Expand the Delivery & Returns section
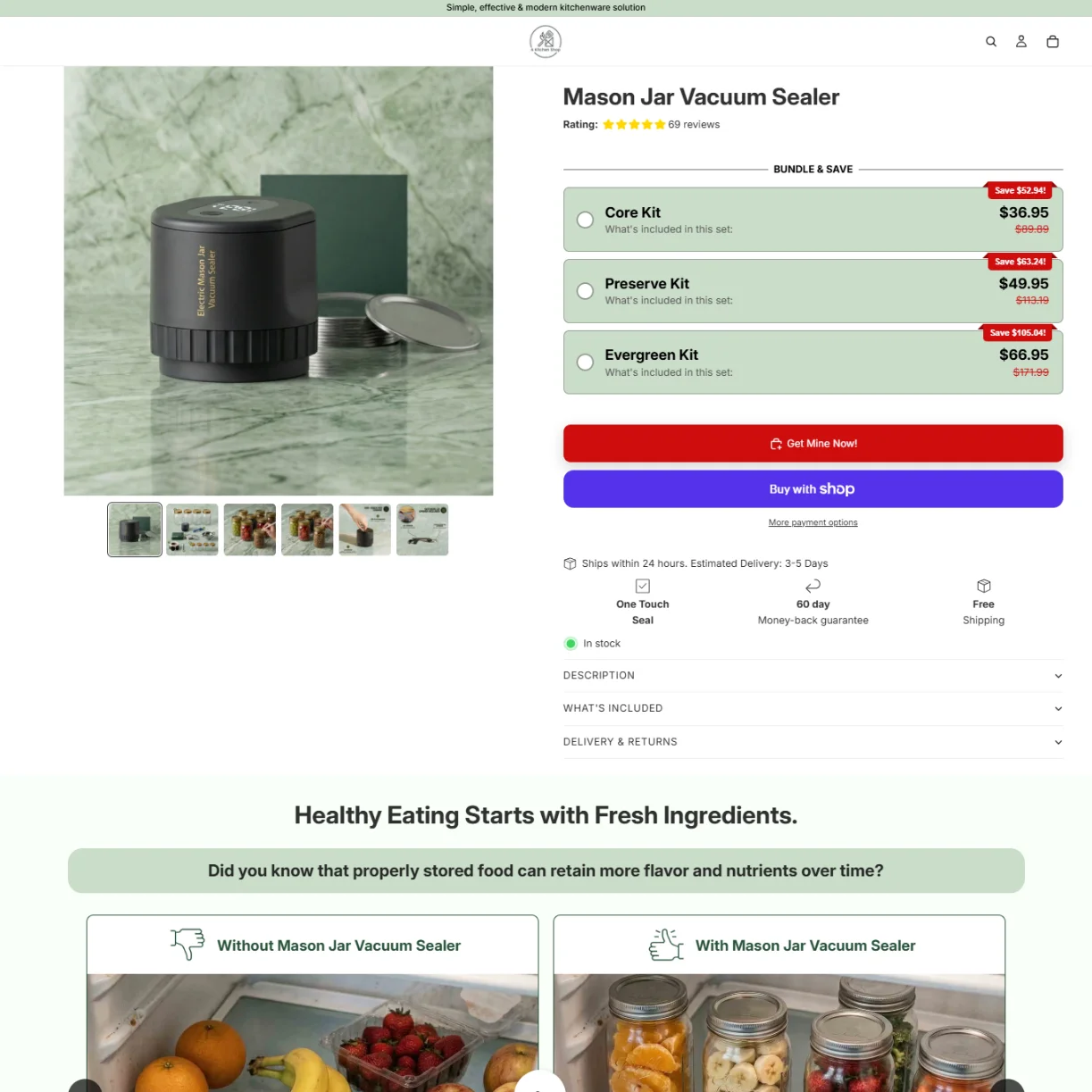1092x1092 pixels. [x=813, y=742]
